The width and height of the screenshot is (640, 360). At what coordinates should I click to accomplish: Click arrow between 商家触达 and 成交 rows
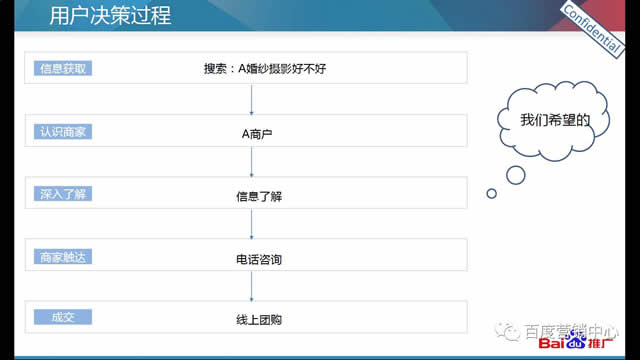[251, 287]
